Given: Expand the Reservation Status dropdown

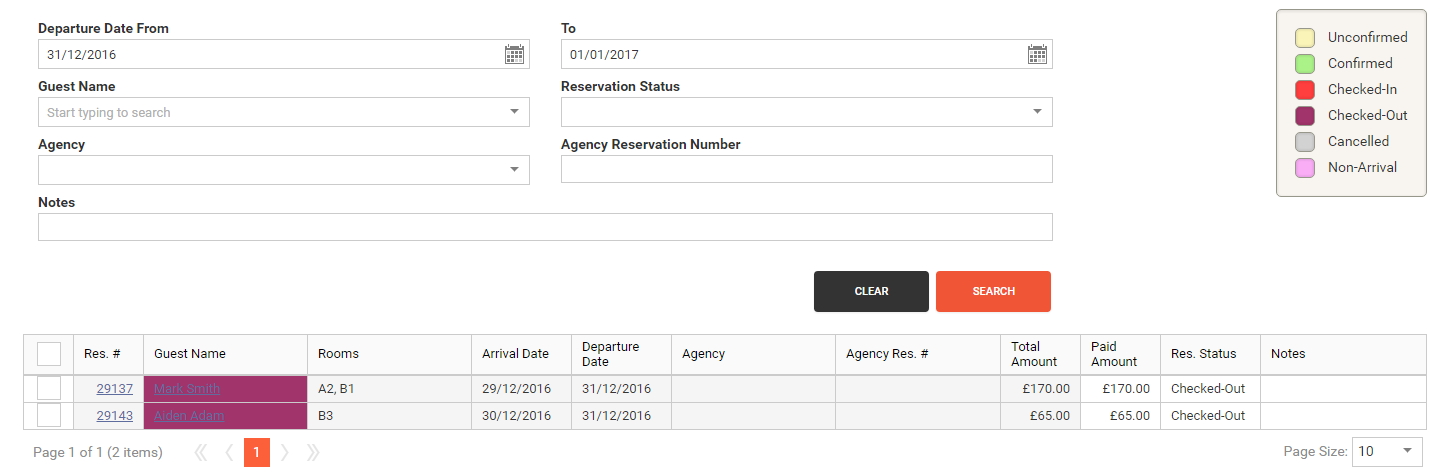Looking at the screenshot, I should [1037, 112].
